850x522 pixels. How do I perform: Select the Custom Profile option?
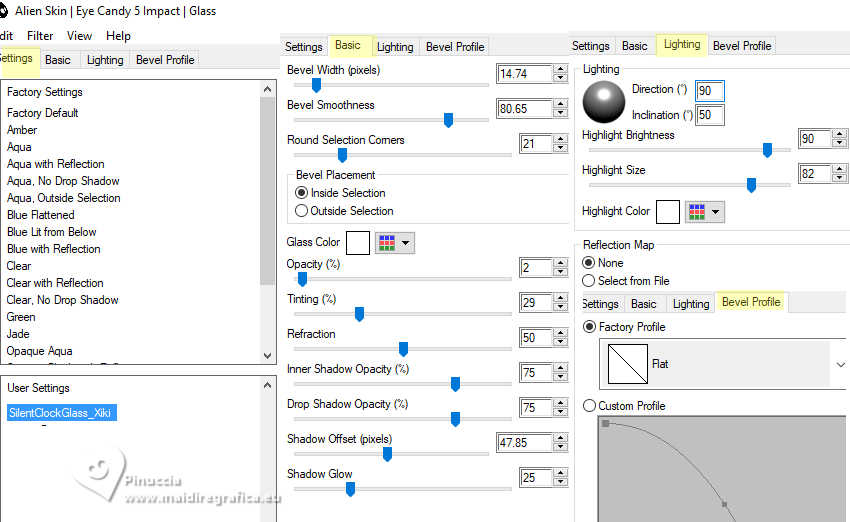[x=623, y=405]
